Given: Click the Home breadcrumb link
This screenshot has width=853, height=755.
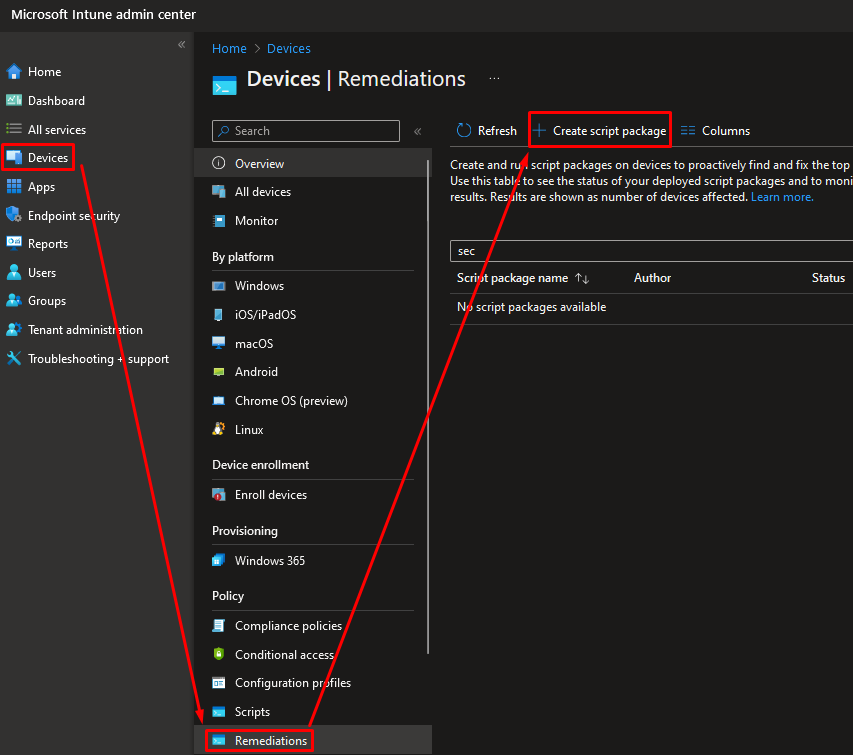Looking at the screenshot, I should pos(229,48).
